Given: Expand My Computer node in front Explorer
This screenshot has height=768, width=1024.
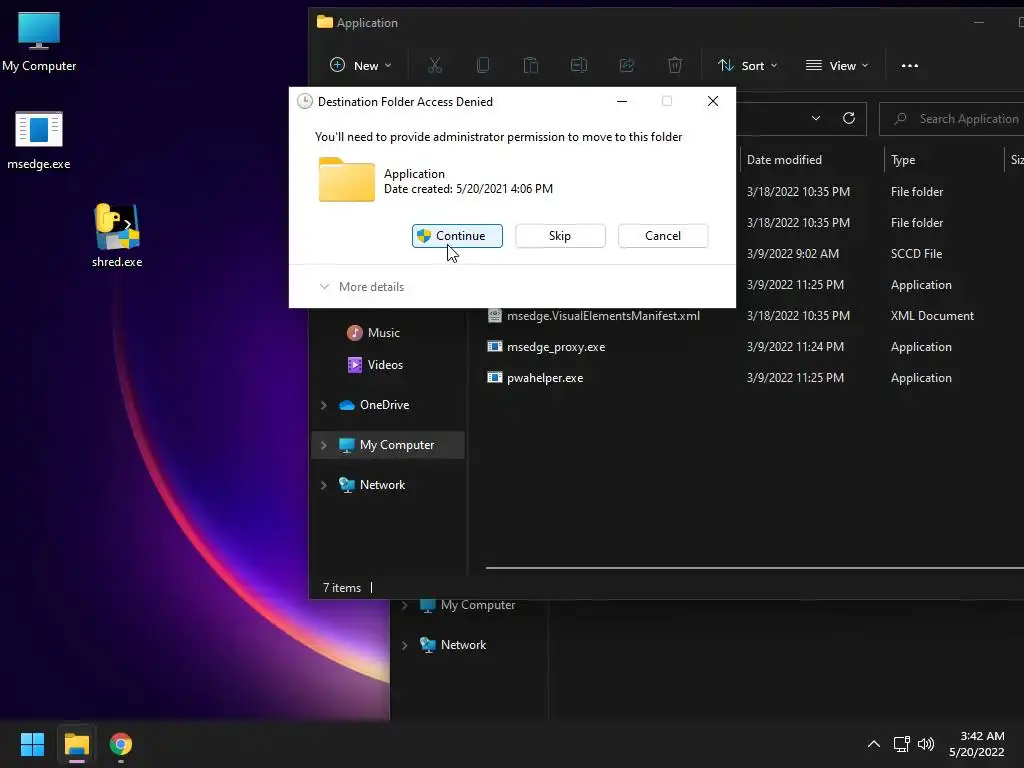Looking at the screenshot, I should click(x=324, y=445).
